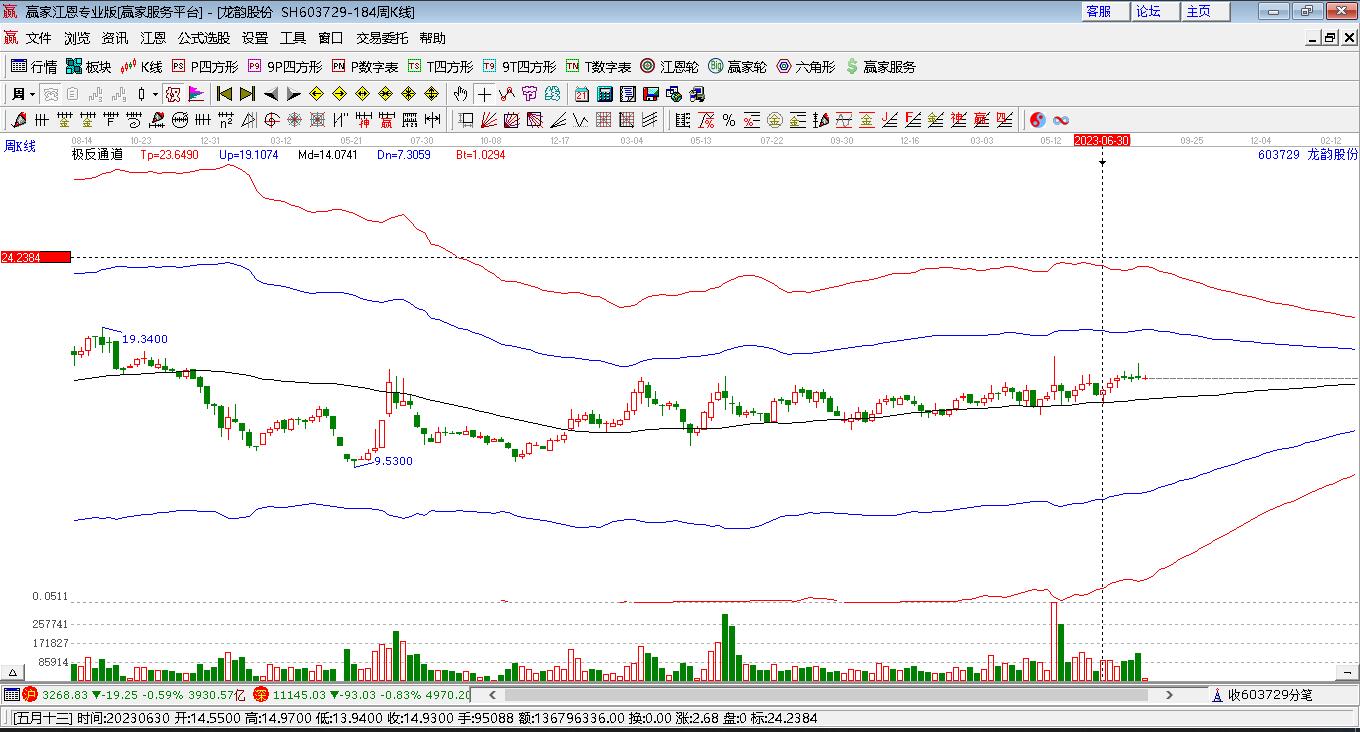Open the 浏览 menu

[77, 38]
